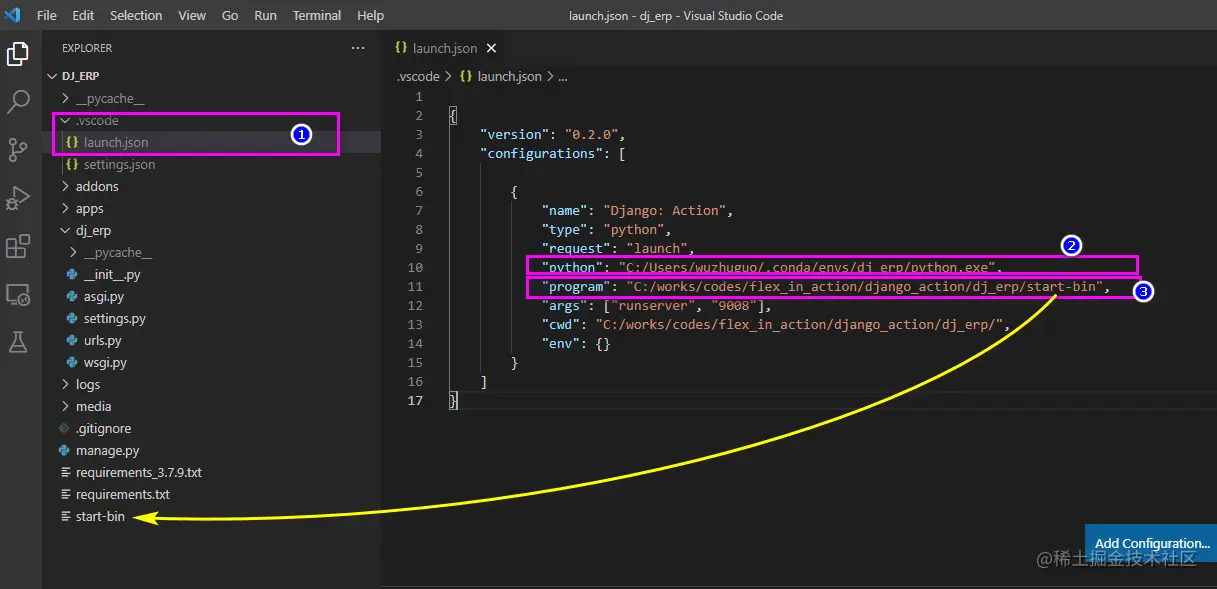Open the Run menu

[266, 15]
